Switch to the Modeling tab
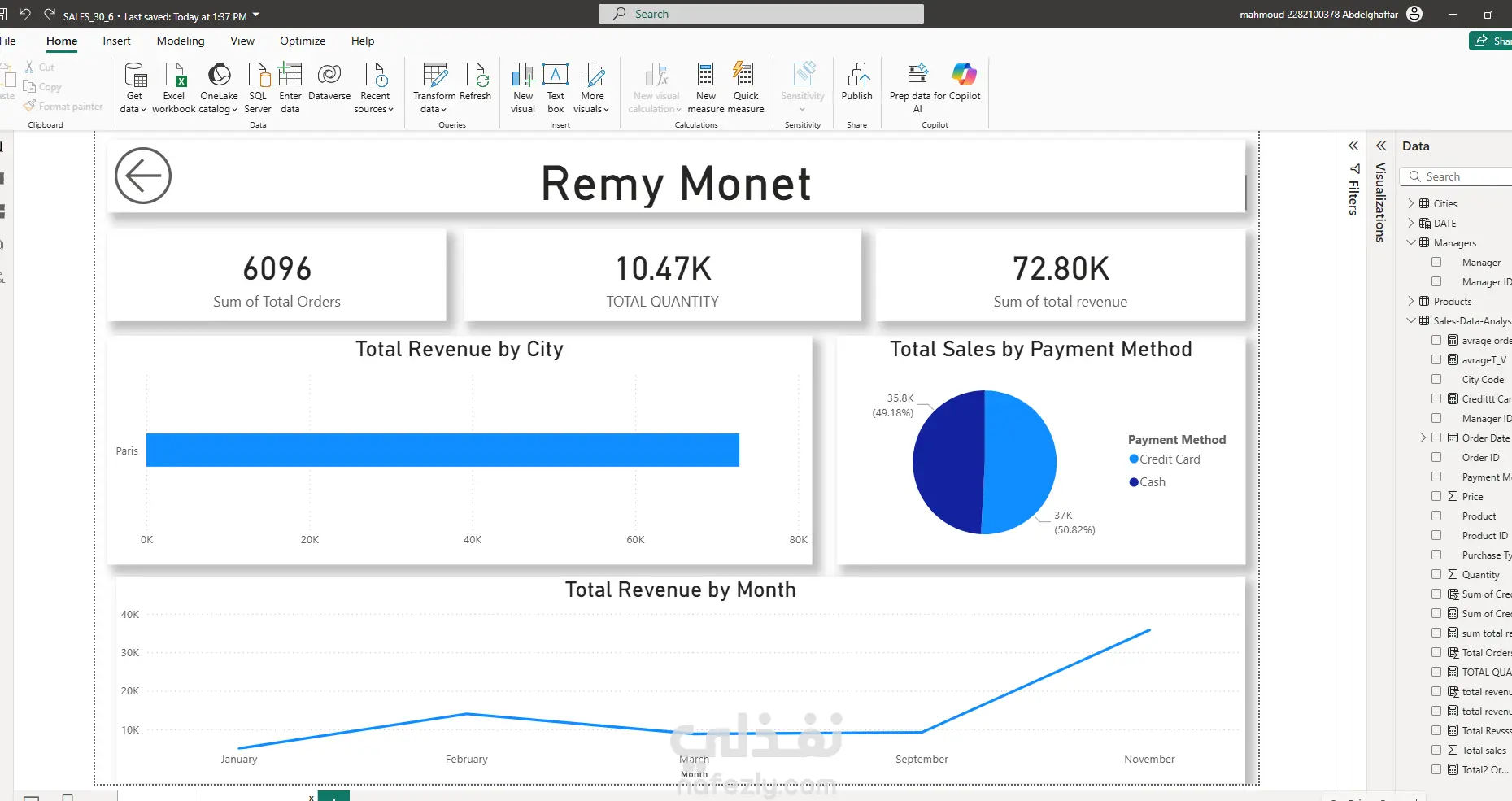This screenshot has width=1512, height=801. [x=181, y=41]
